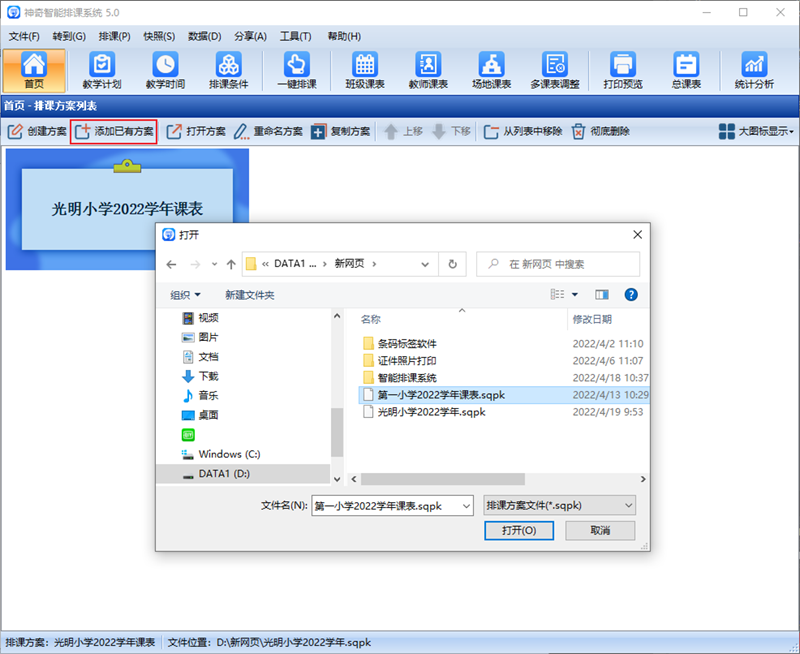The height and width of the screenshot is (654, 800).
Task: Click 添加已有方案 toolbar button
Action: [114, 132]
